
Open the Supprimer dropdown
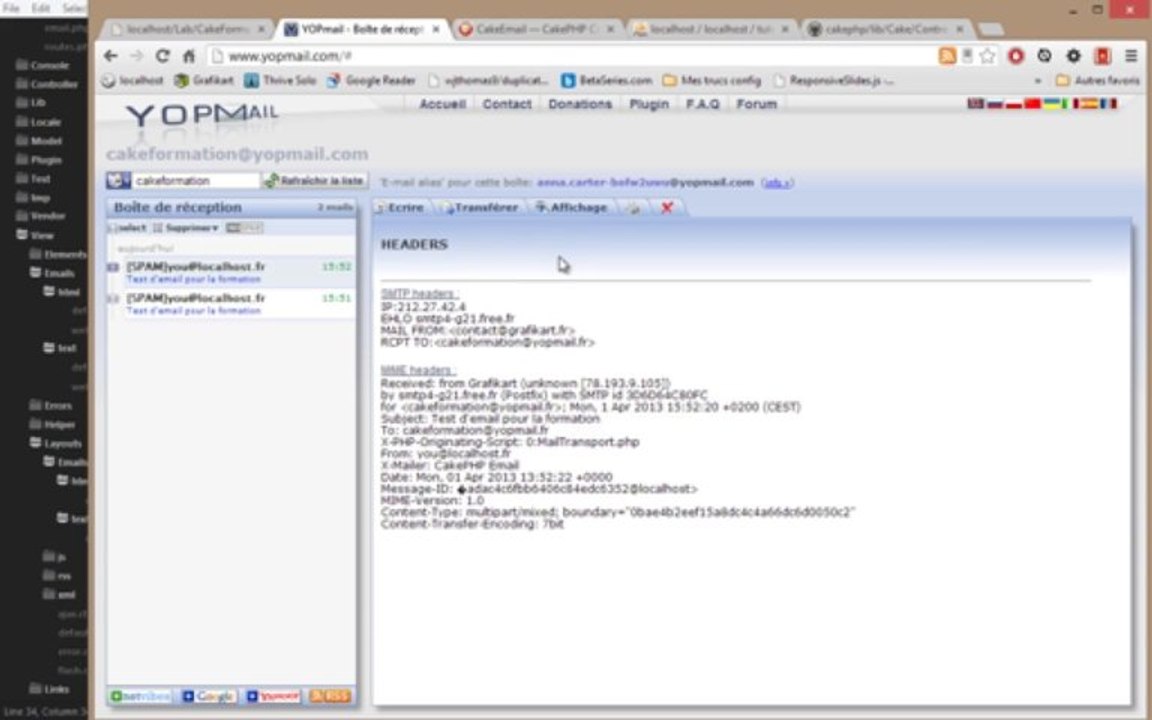point(187,228)
